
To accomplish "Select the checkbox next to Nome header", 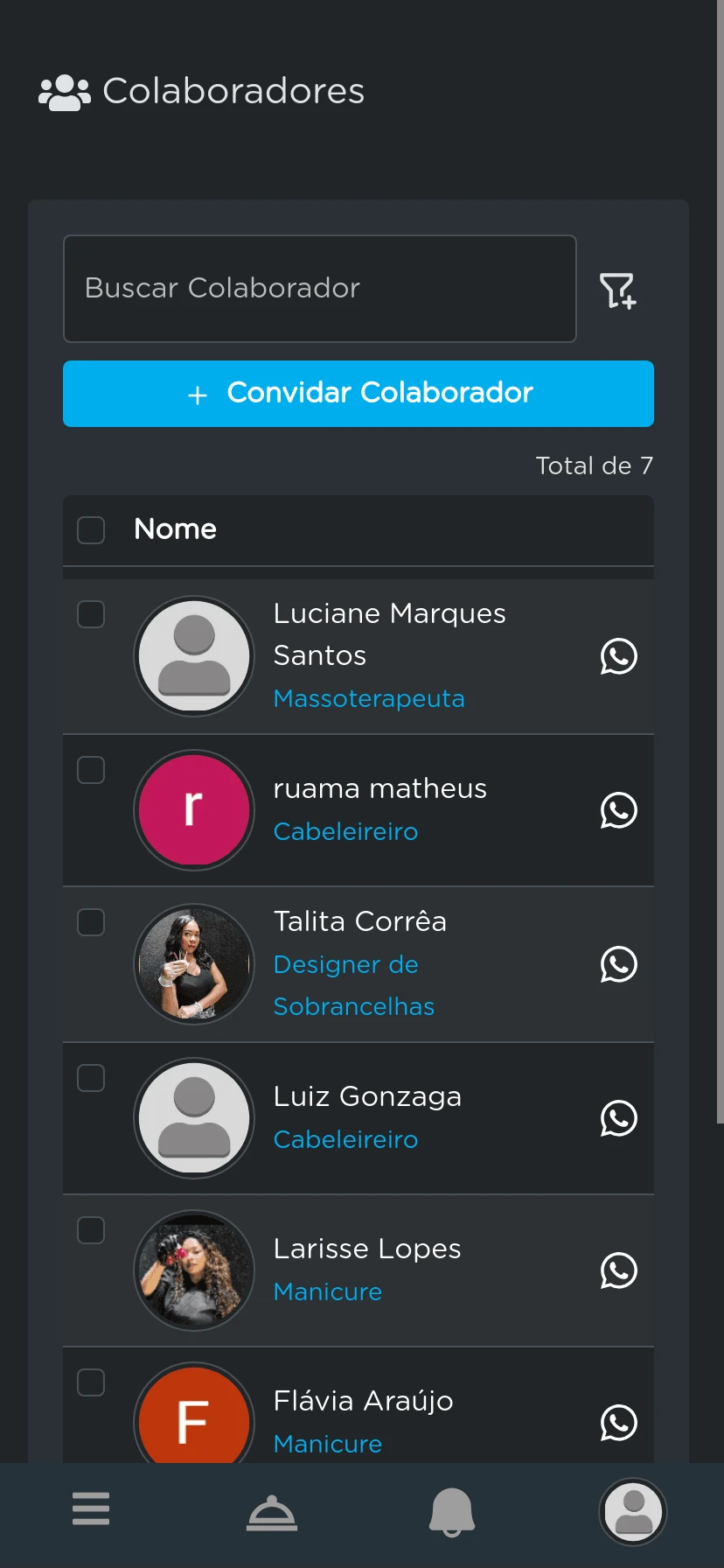I will [x=90, y=529].
